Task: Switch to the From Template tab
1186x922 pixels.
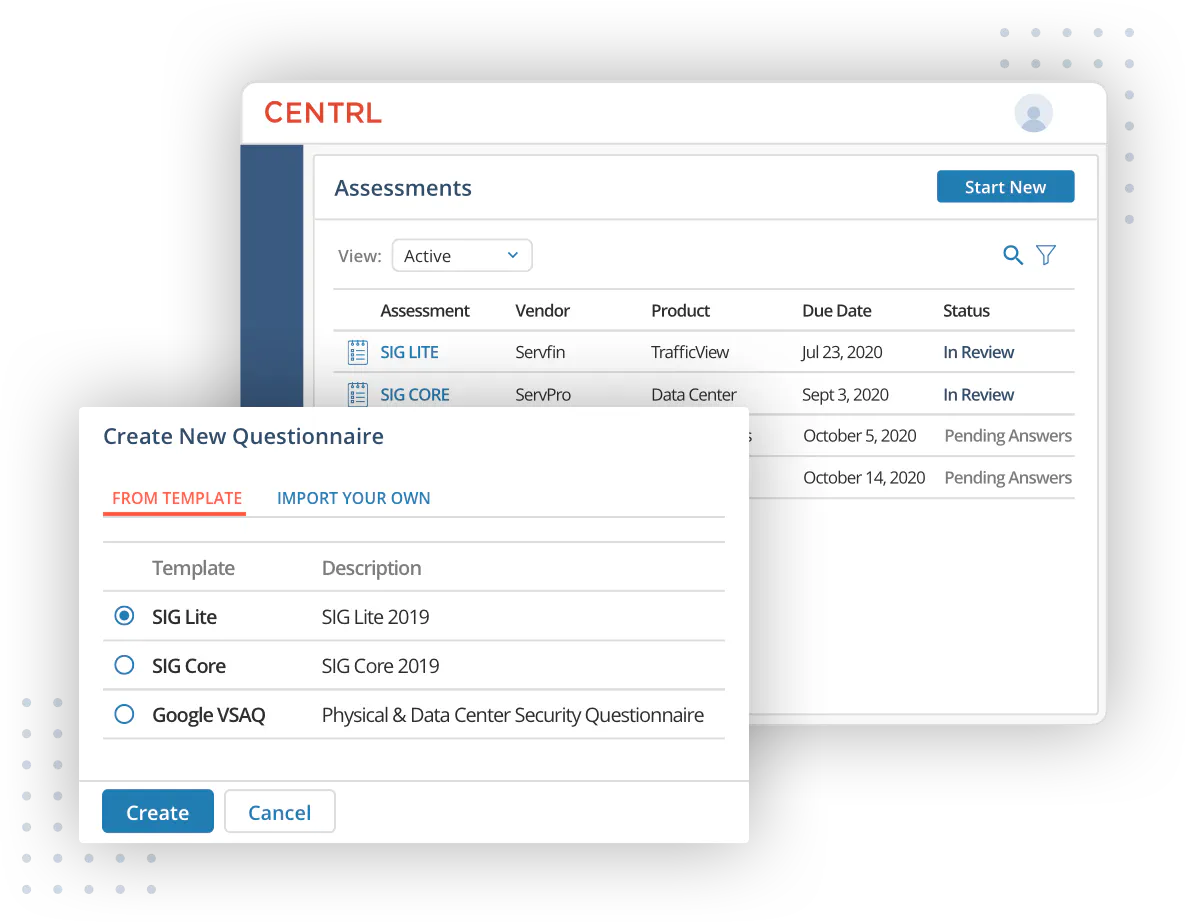Action: [177, 498]
